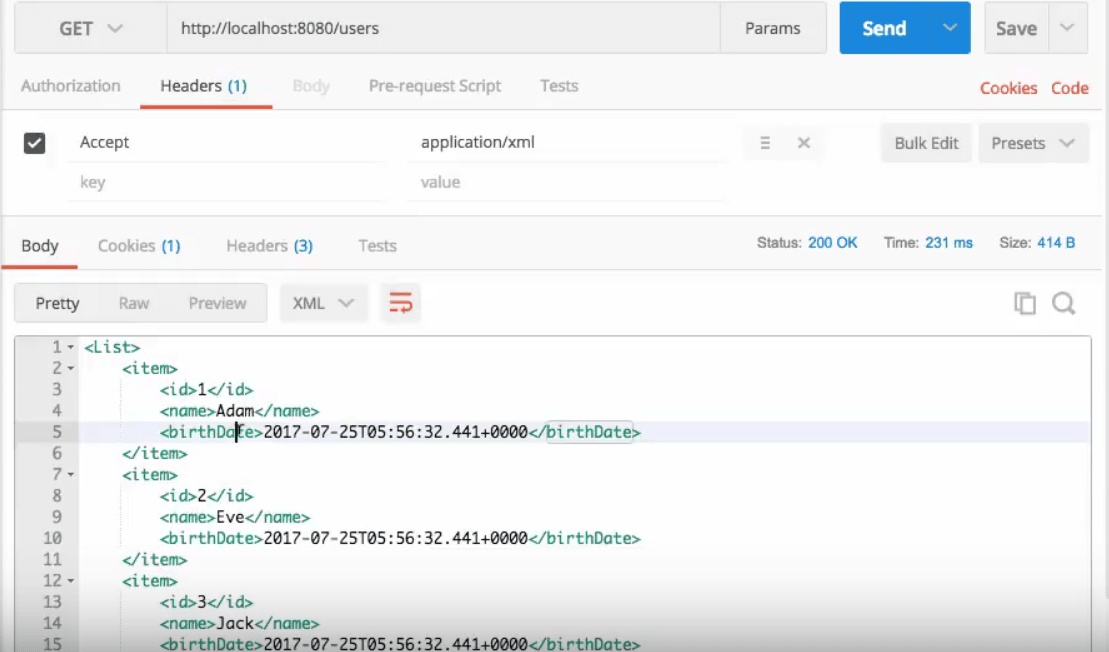Click the Params button
Image resolution: width=1109 pixels, height=652 pixels.
point(773,28)
